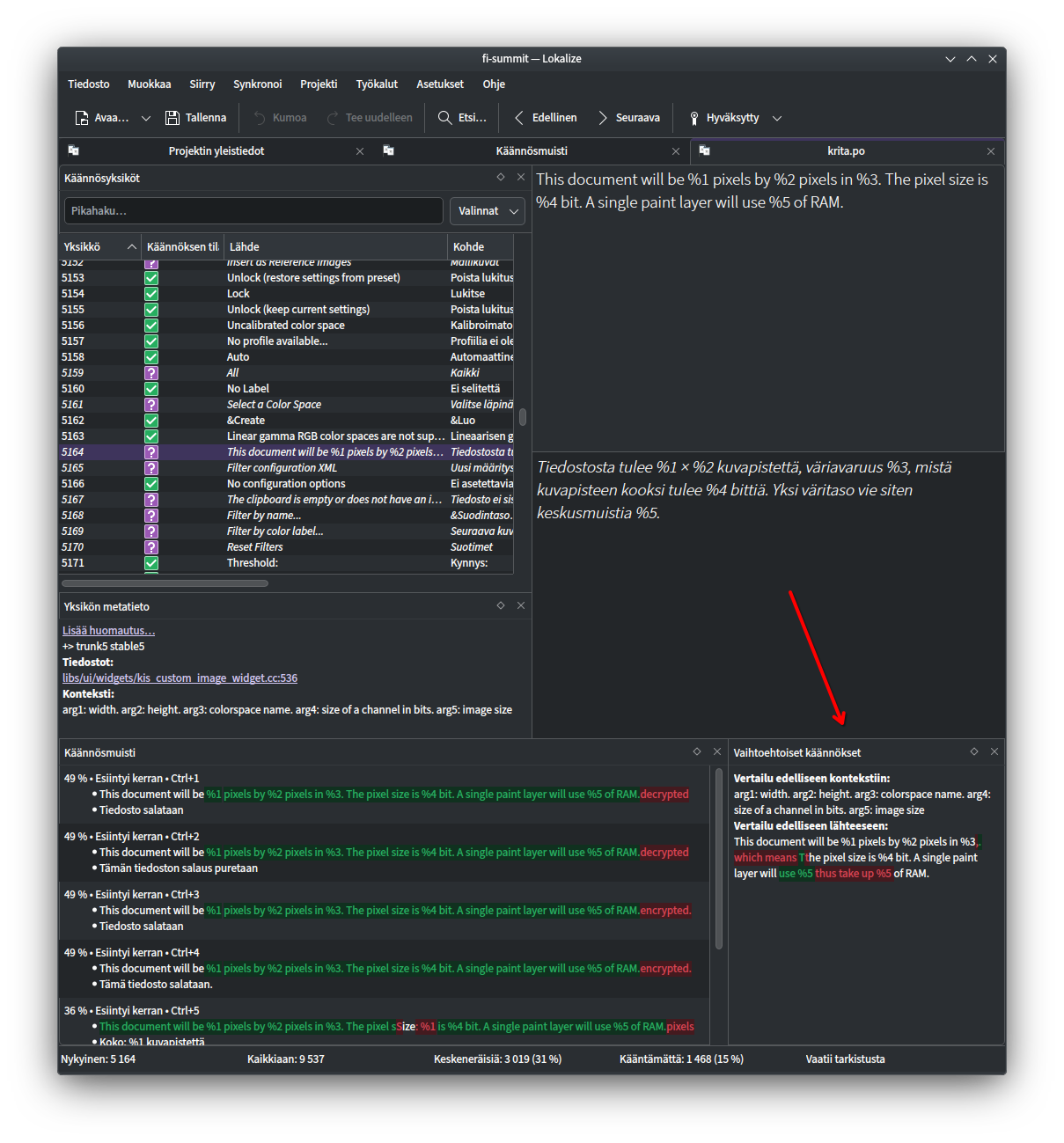The image size is (1064, 1143).
Task: Sort by the Yksikkö column header
Action: (100, 247)
